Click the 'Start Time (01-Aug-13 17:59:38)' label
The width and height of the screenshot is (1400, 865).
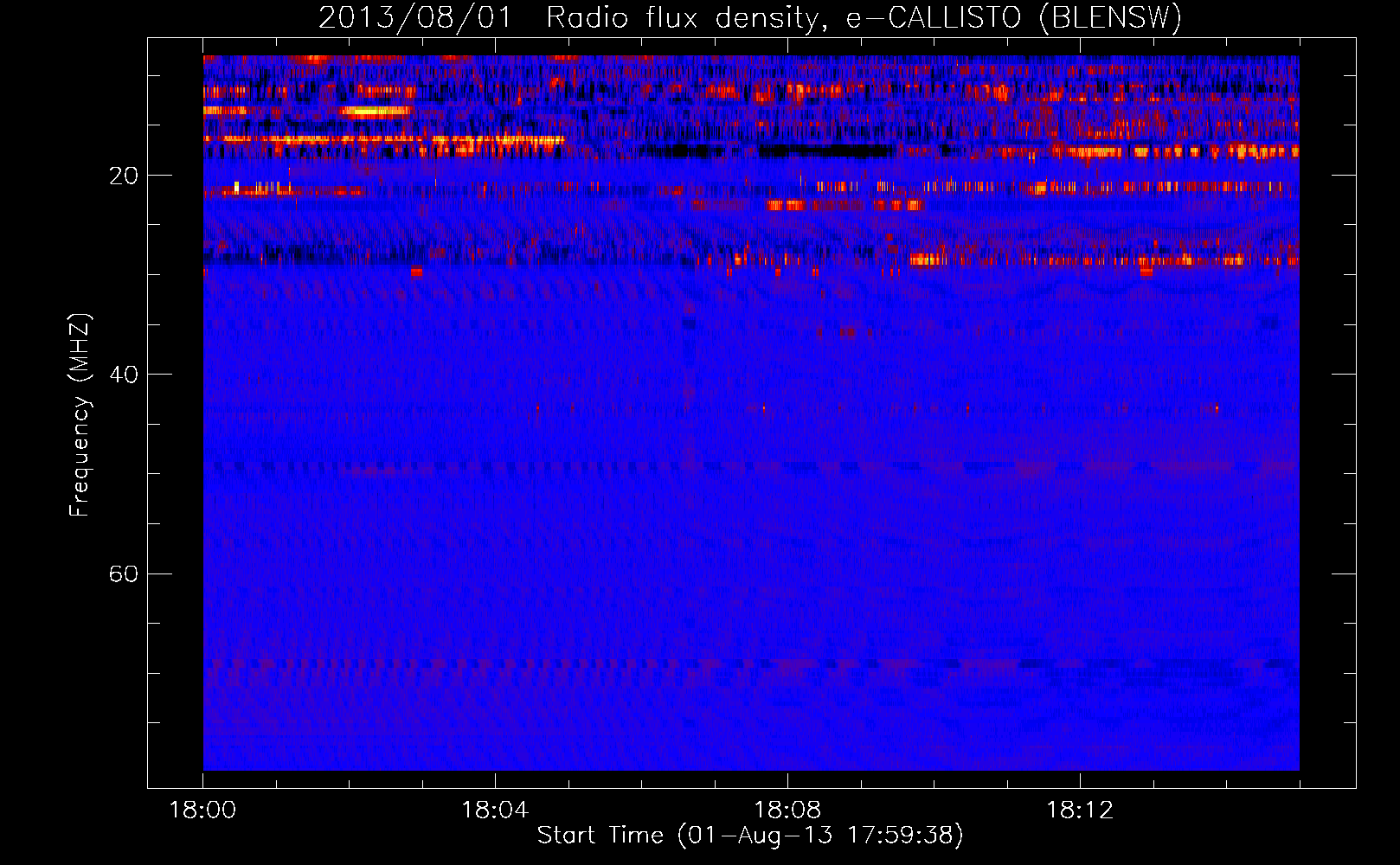[x=750, y=836]
